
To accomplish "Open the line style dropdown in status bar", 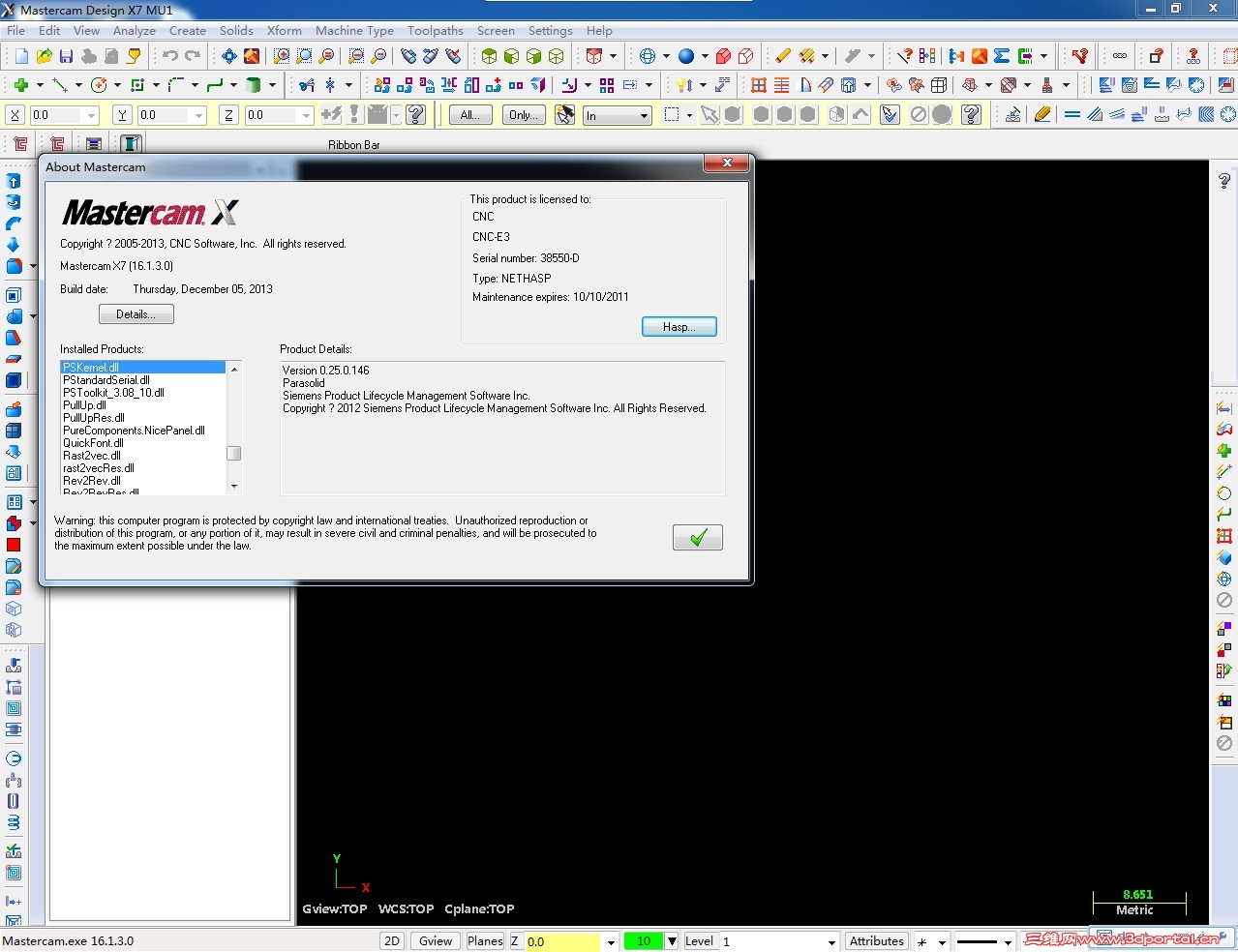I will click(1008, 942).
